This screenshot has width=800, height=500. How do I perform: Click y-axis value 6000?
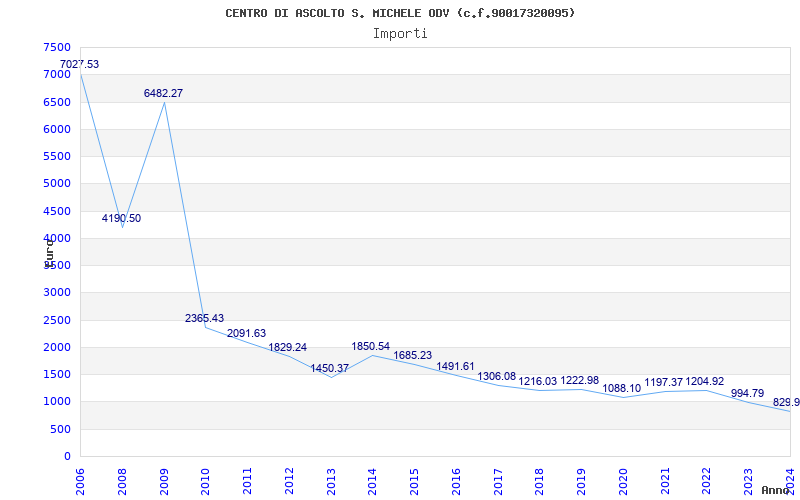pyautogui.click(x=57, y=129)
